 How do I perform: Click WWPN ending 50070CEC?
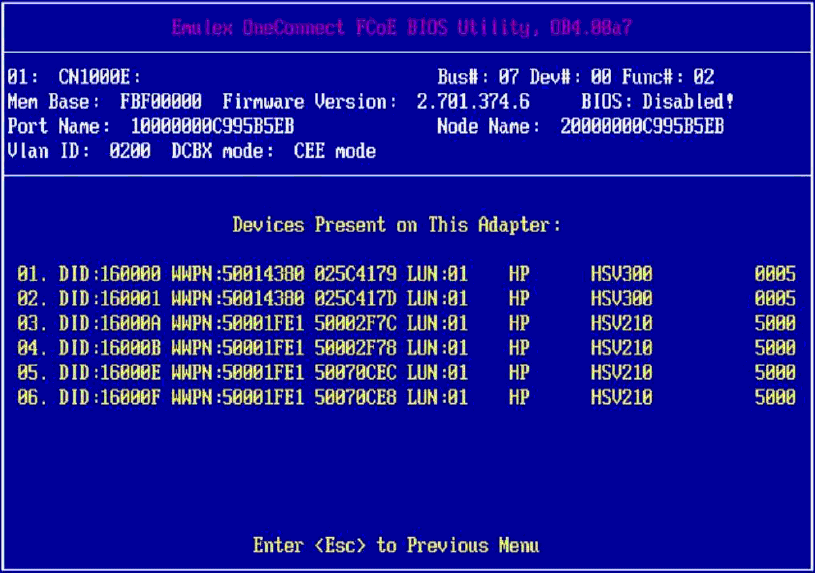click(x=356, y=373)
